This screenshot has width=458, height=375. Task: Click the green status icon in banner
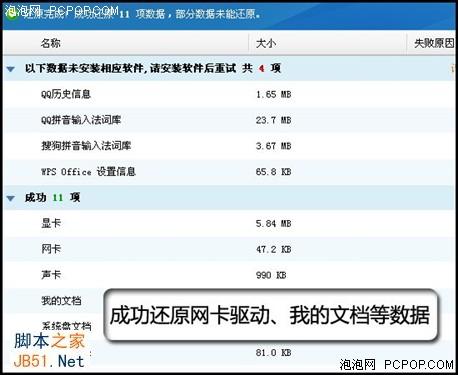[x=12, y=14]
